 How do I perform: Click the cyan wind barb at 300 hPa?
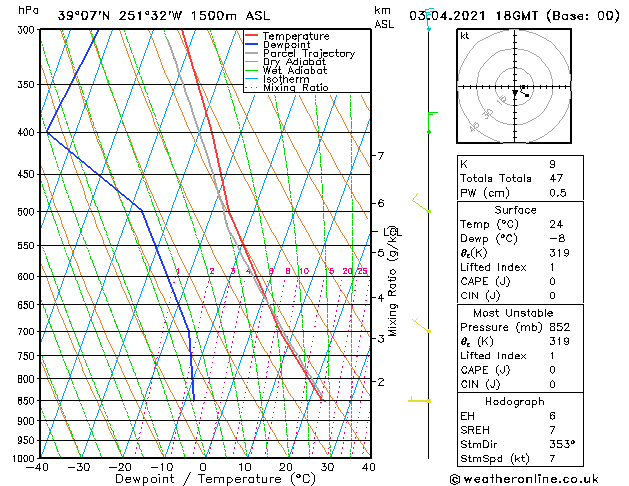click(429, 19)
